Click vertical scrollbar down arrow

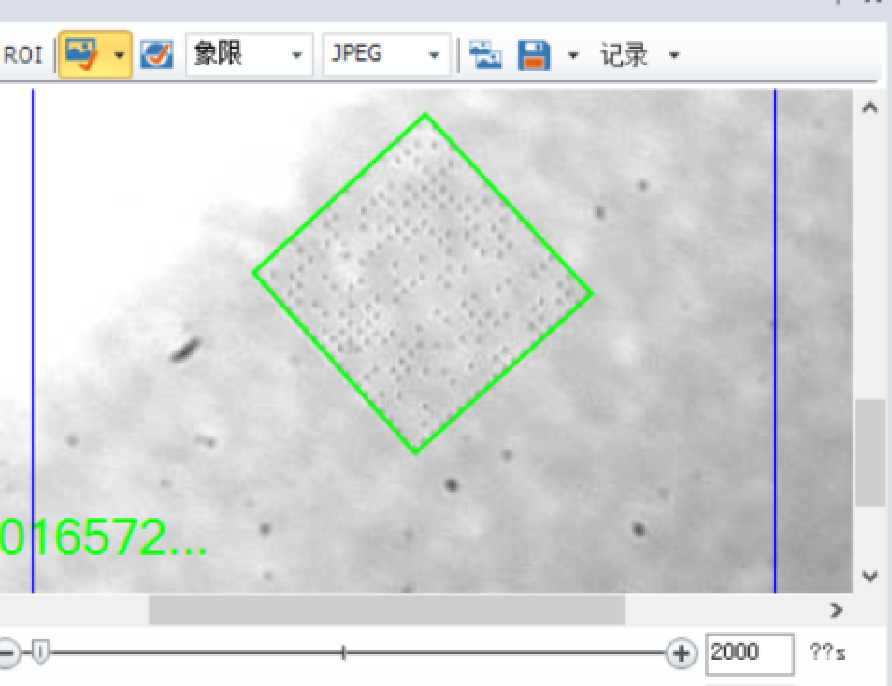tap(870, 576)
